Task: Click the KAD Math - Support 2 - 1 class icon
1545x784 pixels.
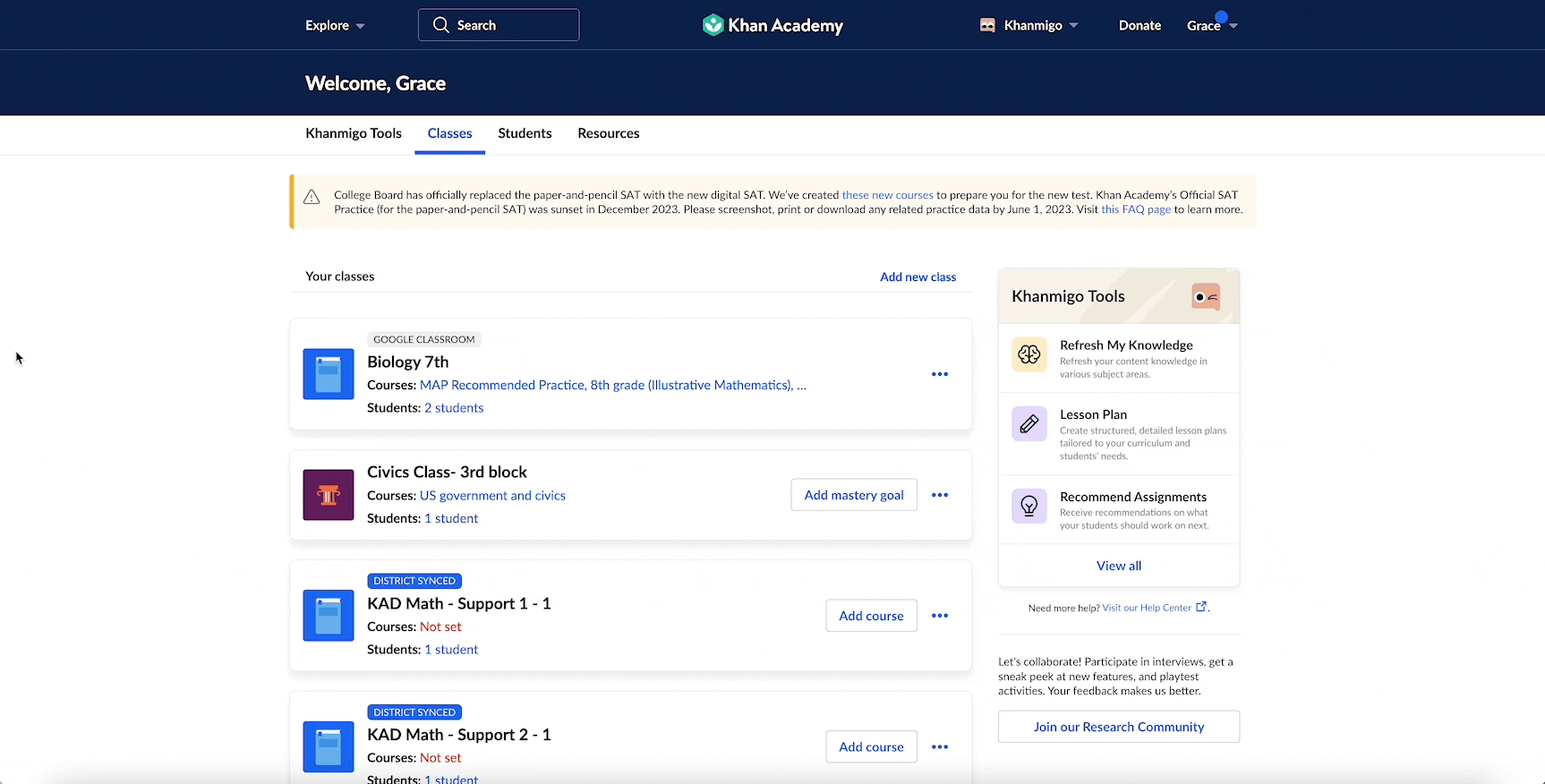Action: 329,746
